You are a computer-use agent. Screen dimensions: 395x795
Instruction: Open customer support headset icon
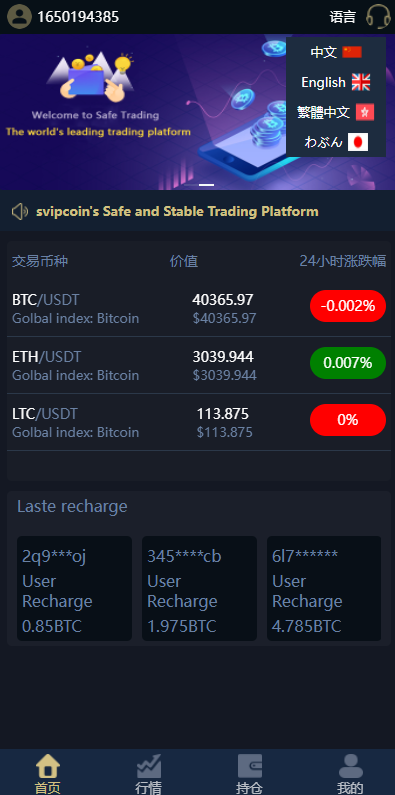pos(378,16)
